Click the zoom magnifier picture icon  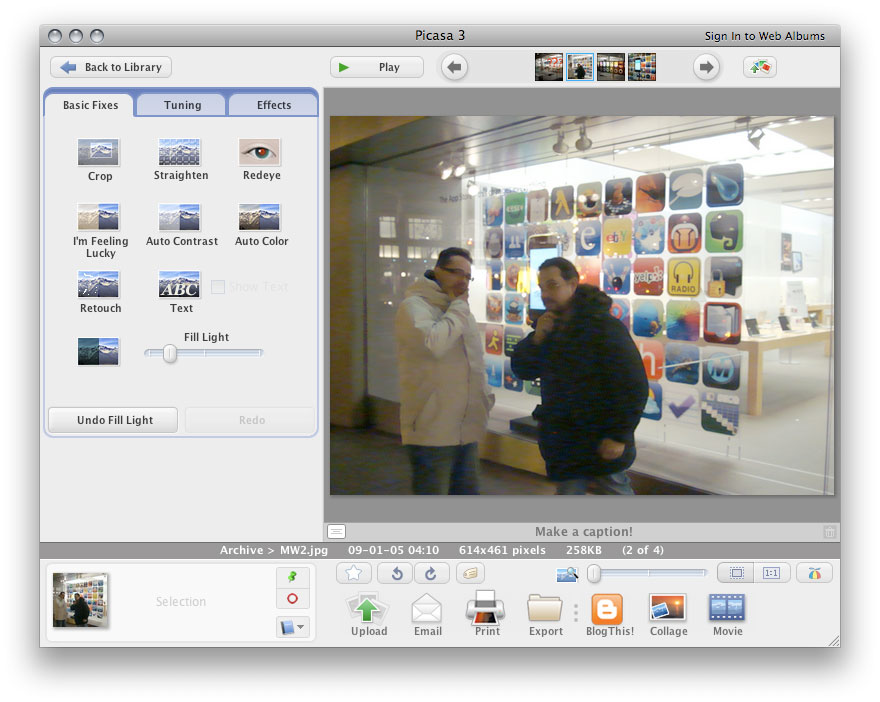567,573
